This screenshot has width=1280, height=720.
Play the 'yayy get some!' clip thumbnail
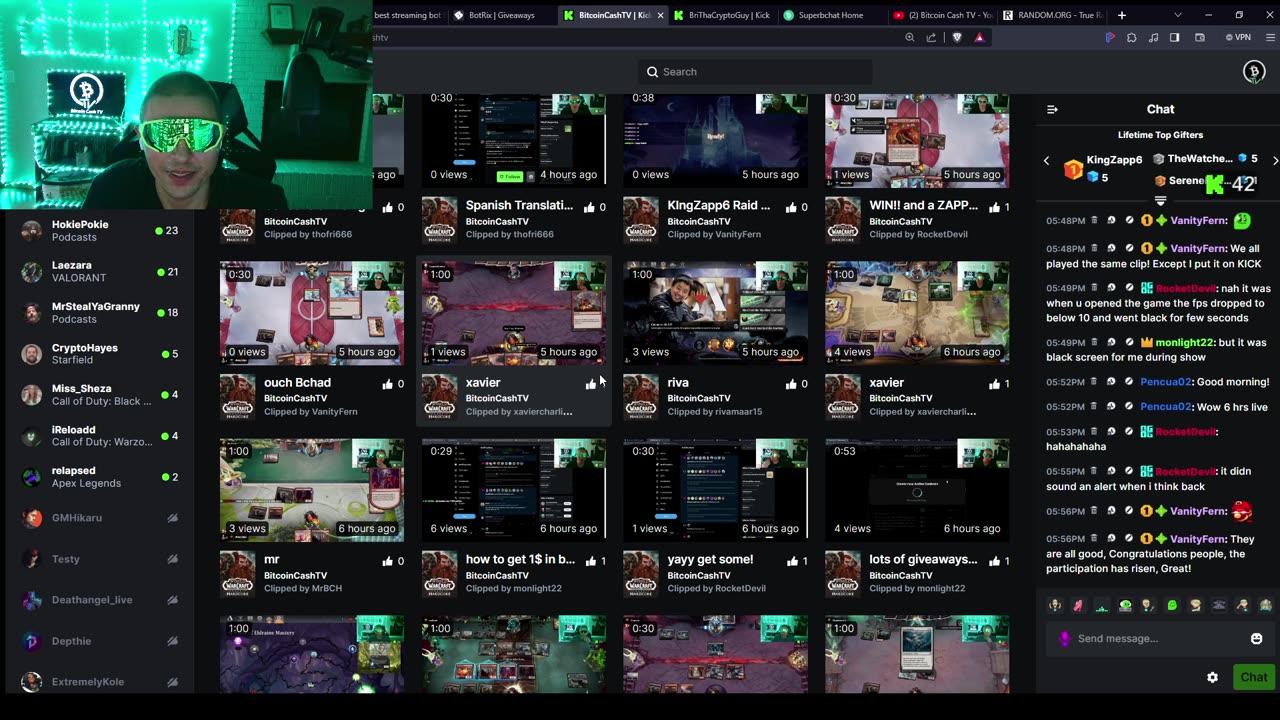coord(716,490)
